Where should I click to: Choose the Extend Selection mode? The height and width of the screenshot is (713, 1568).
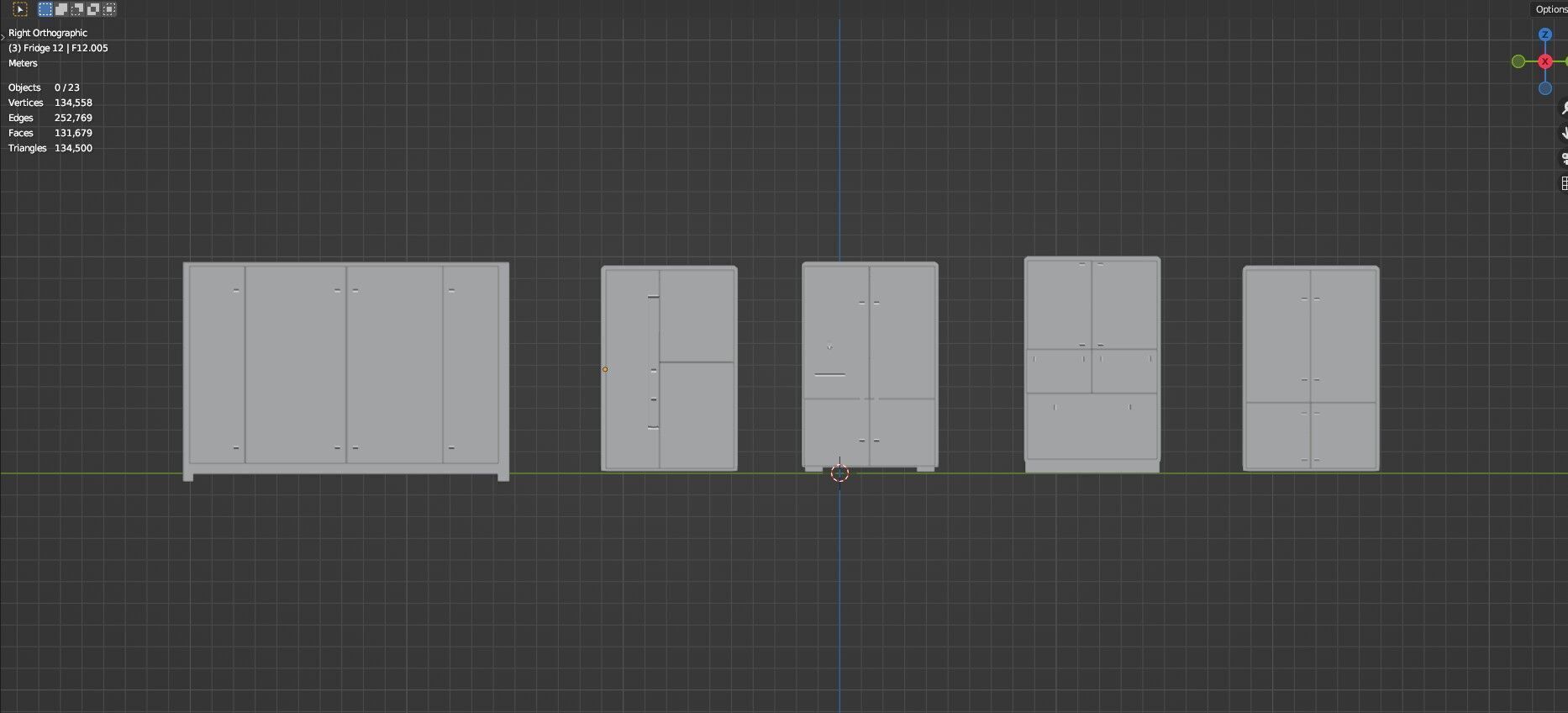(x=61, y=9)
